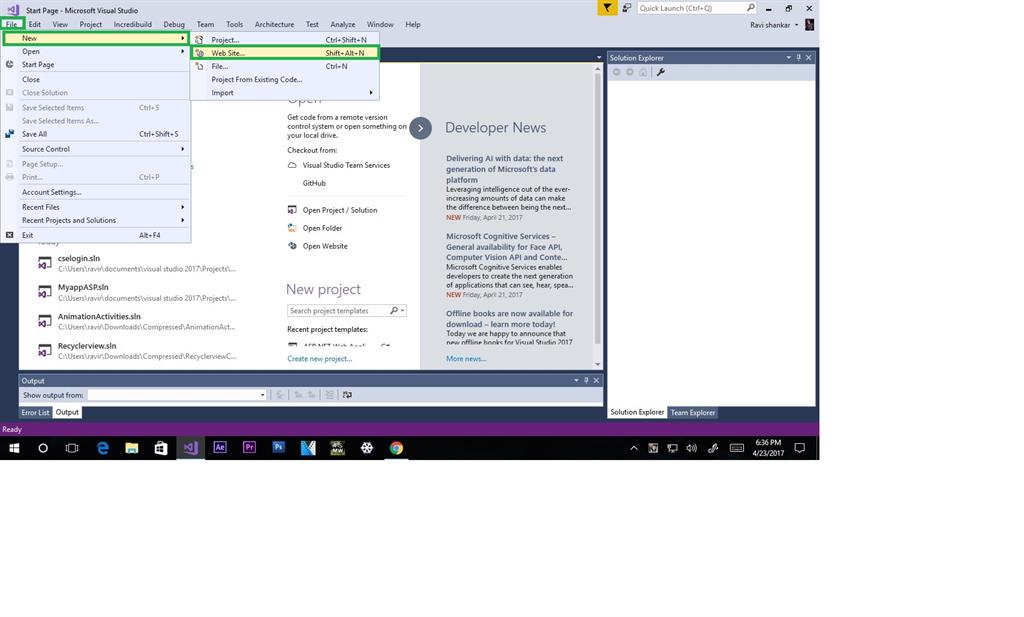The image size is (1024, 617).
Task: Click the Open Website link
Action: 325,246
